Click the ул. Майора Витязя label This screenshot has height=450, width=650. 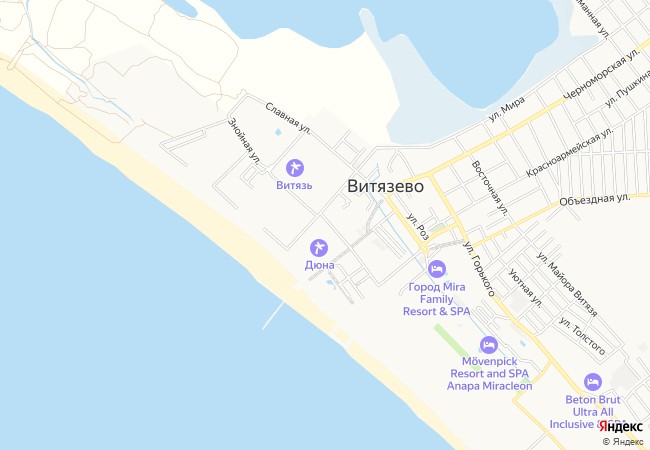pyautogui.click(x=567, y=284)
